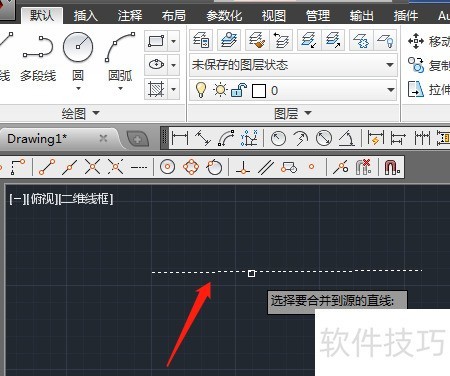
Task: Click the Match Layer icon with brush
Action: [257, 40]
